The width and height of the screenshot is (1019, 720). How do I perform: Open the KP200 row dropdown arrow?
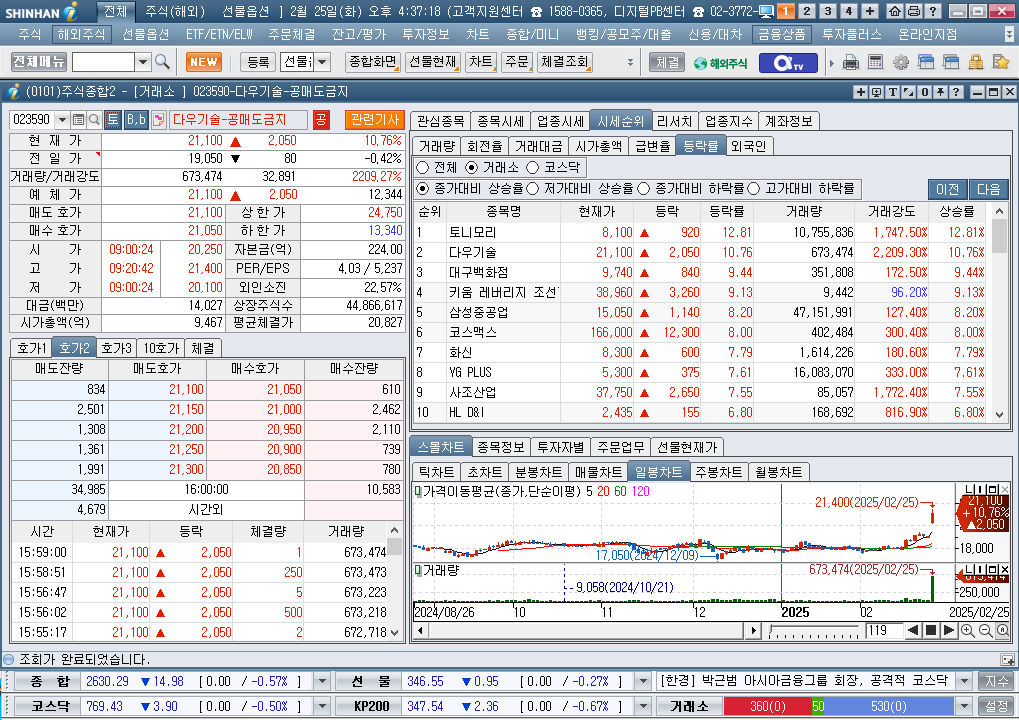(x=643, y=706)
